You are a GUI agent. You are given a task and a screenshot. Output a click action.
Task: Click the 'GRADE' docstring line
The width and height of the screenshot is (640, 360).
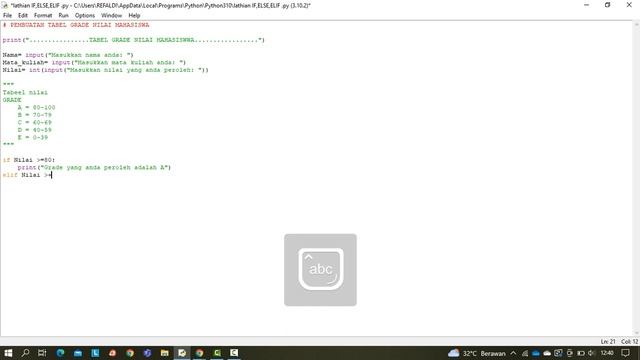click(12, 100)
